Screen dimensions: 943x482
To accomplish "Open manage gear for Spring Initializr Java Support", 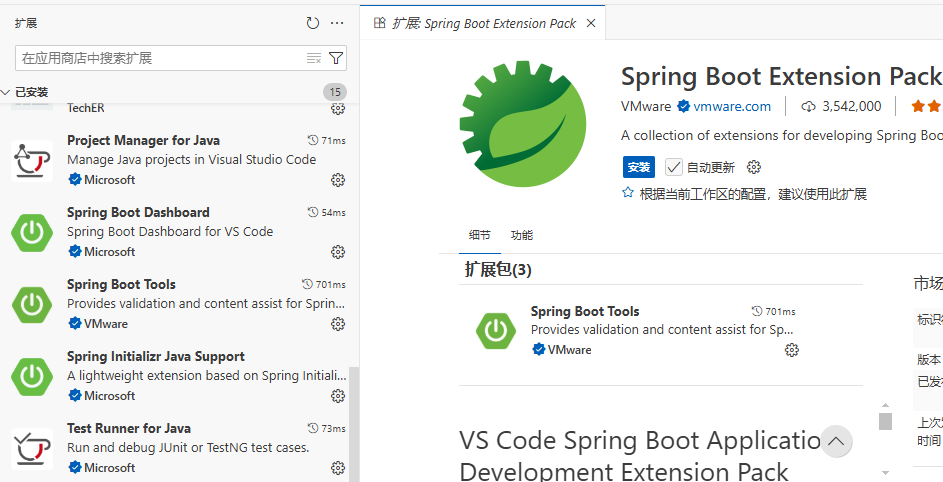I will [338, 396].
